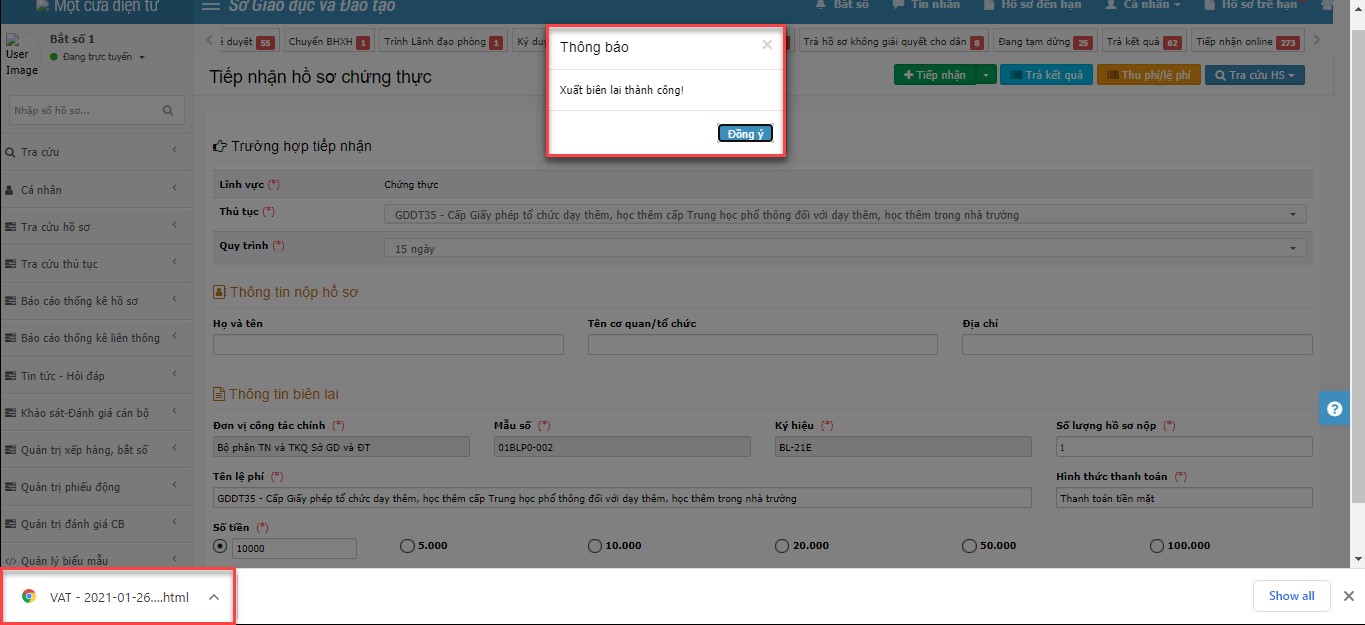Open the Cá nhân top menu

pos(1142,5)
